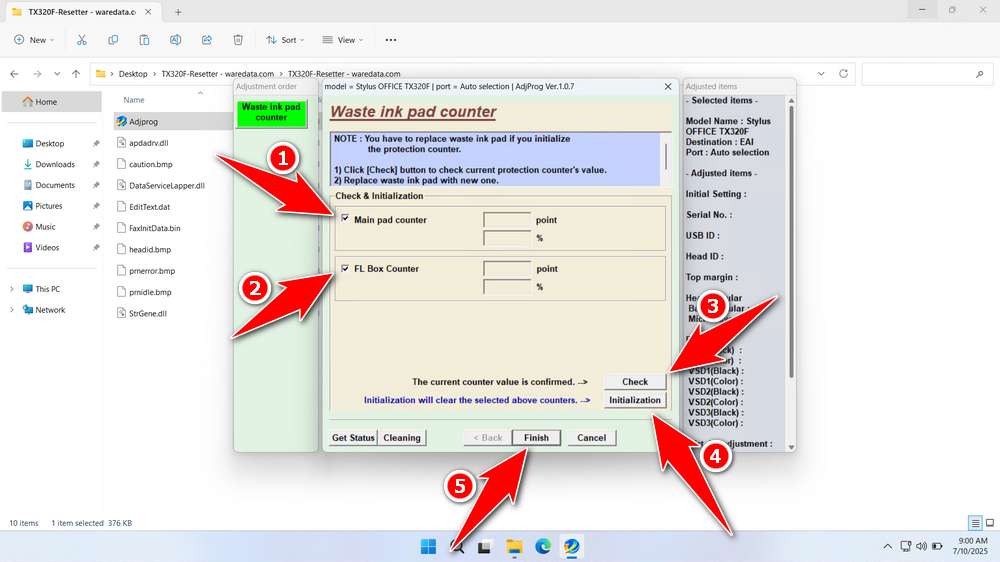Refresh the Explorer folder view
Viewport: 1000px width, 562px height.
click(843, 74)
